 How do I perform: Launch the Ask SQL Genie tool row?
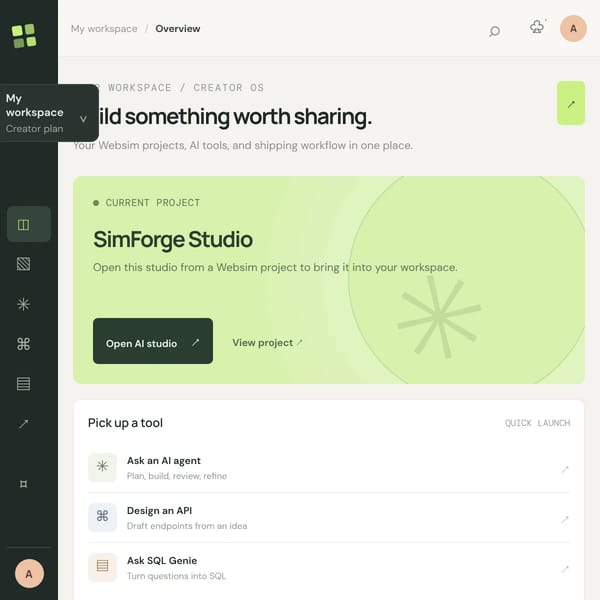(328, 568)
